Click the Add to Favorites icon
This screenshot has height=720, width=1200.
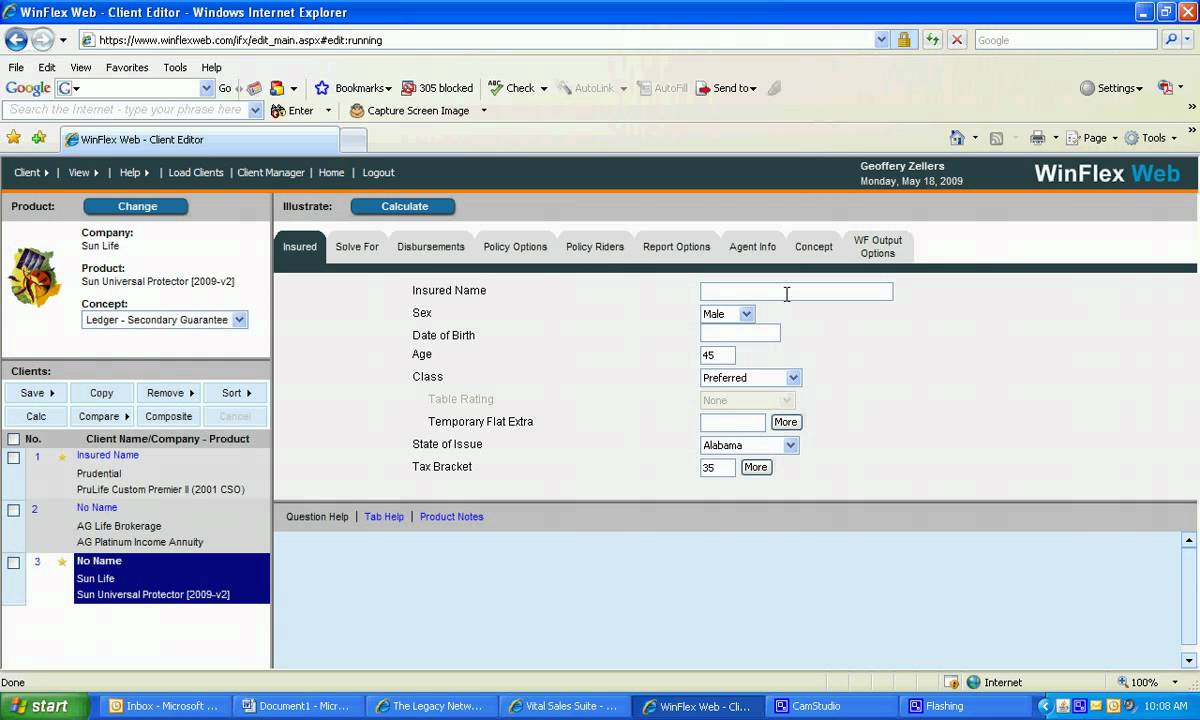(39, 138)
